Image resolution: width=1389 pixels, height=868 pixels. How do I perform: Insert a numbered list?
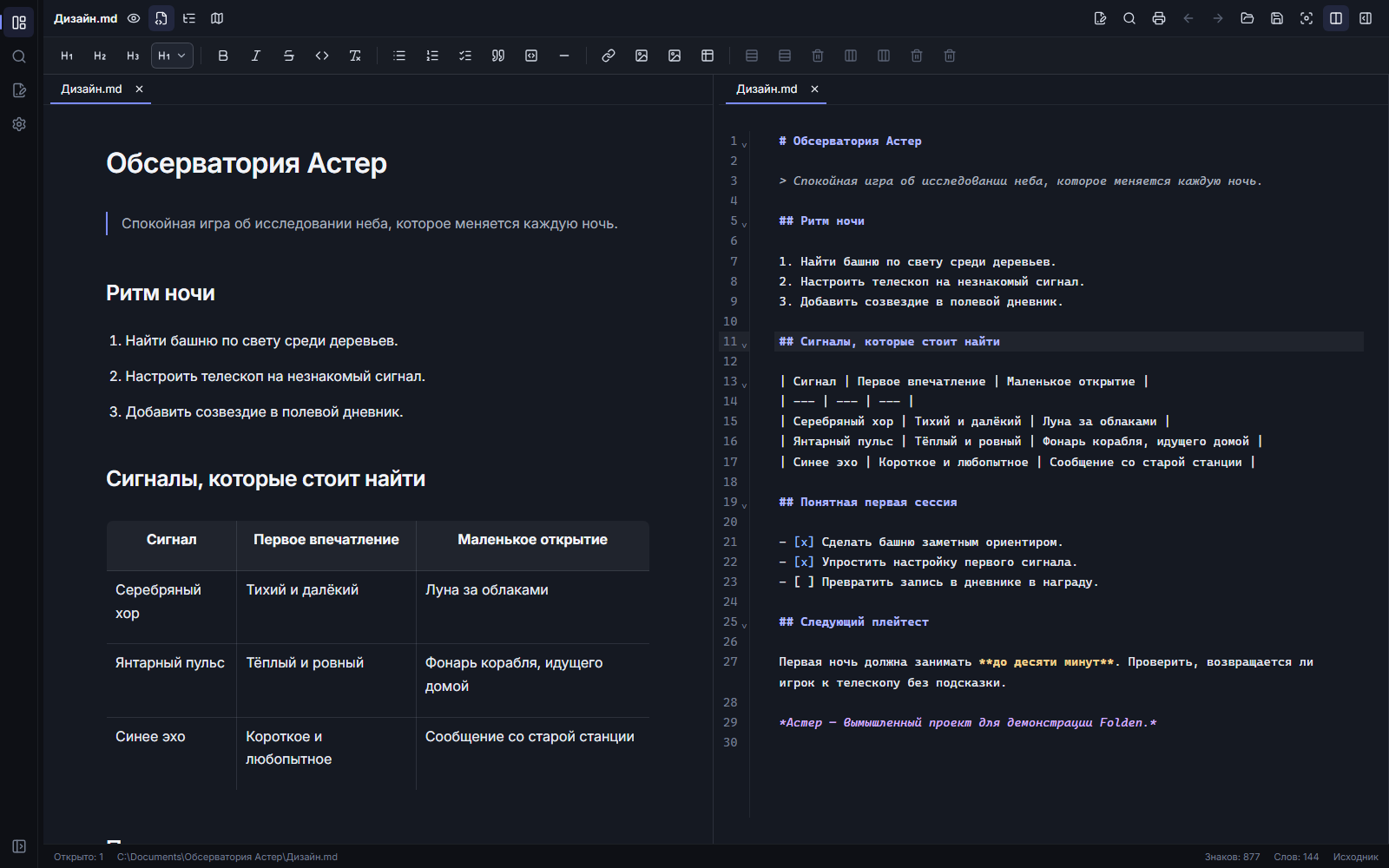(x=432, y=56)
